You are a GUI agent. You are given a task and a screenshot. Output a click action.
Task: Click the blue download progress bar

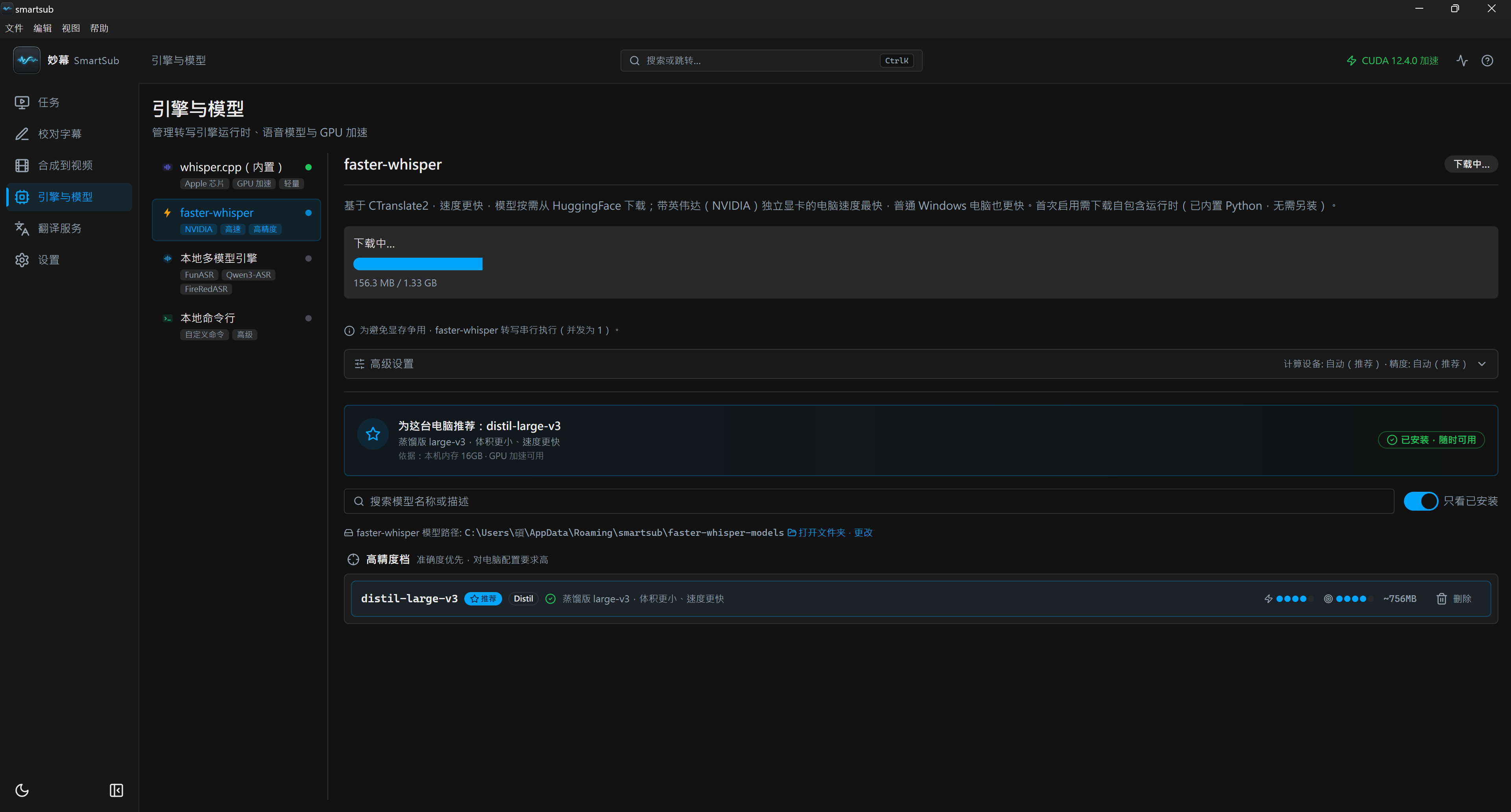[417, 264]
